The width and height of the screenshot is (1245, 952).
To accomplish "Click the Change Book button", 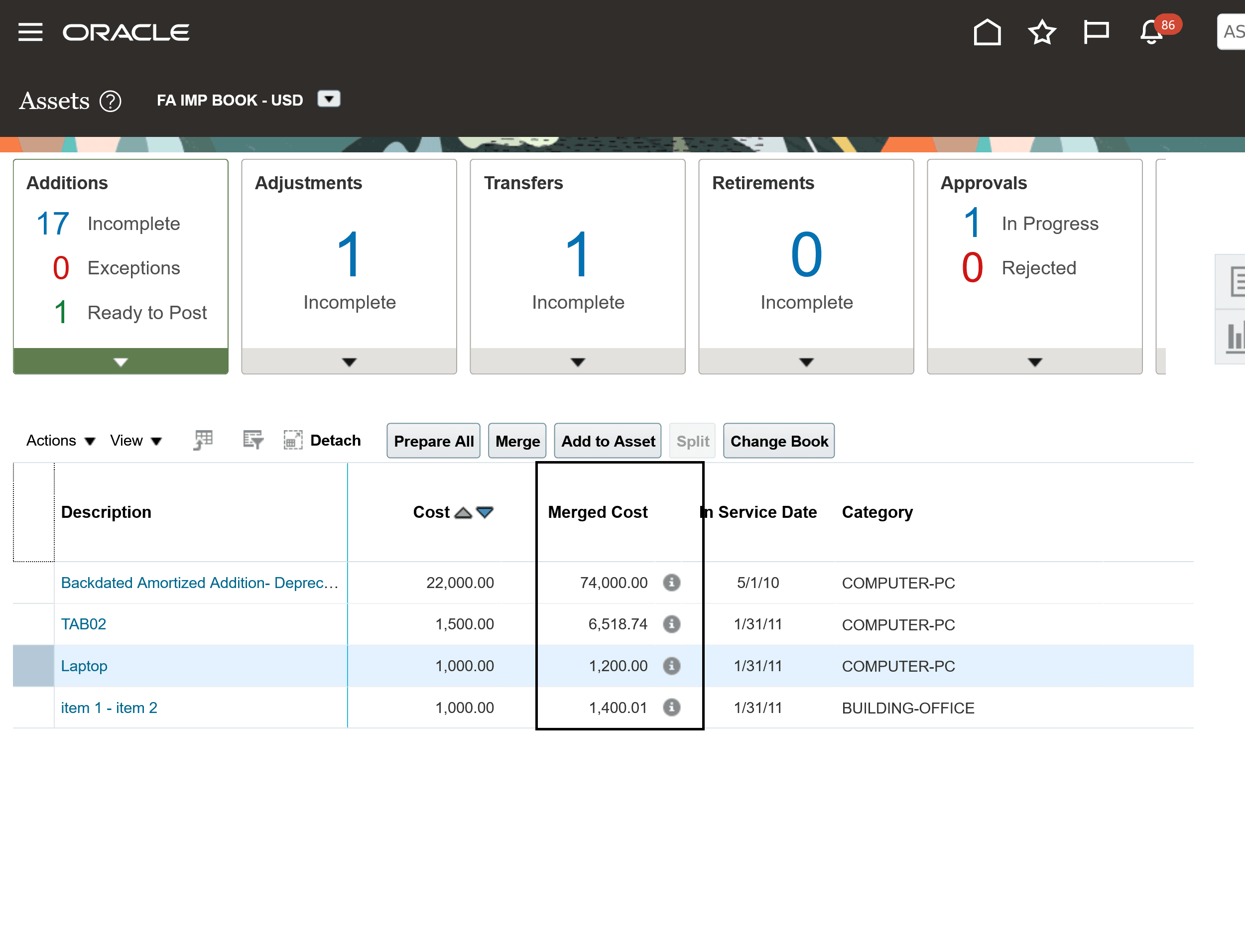I will [778, 441].
